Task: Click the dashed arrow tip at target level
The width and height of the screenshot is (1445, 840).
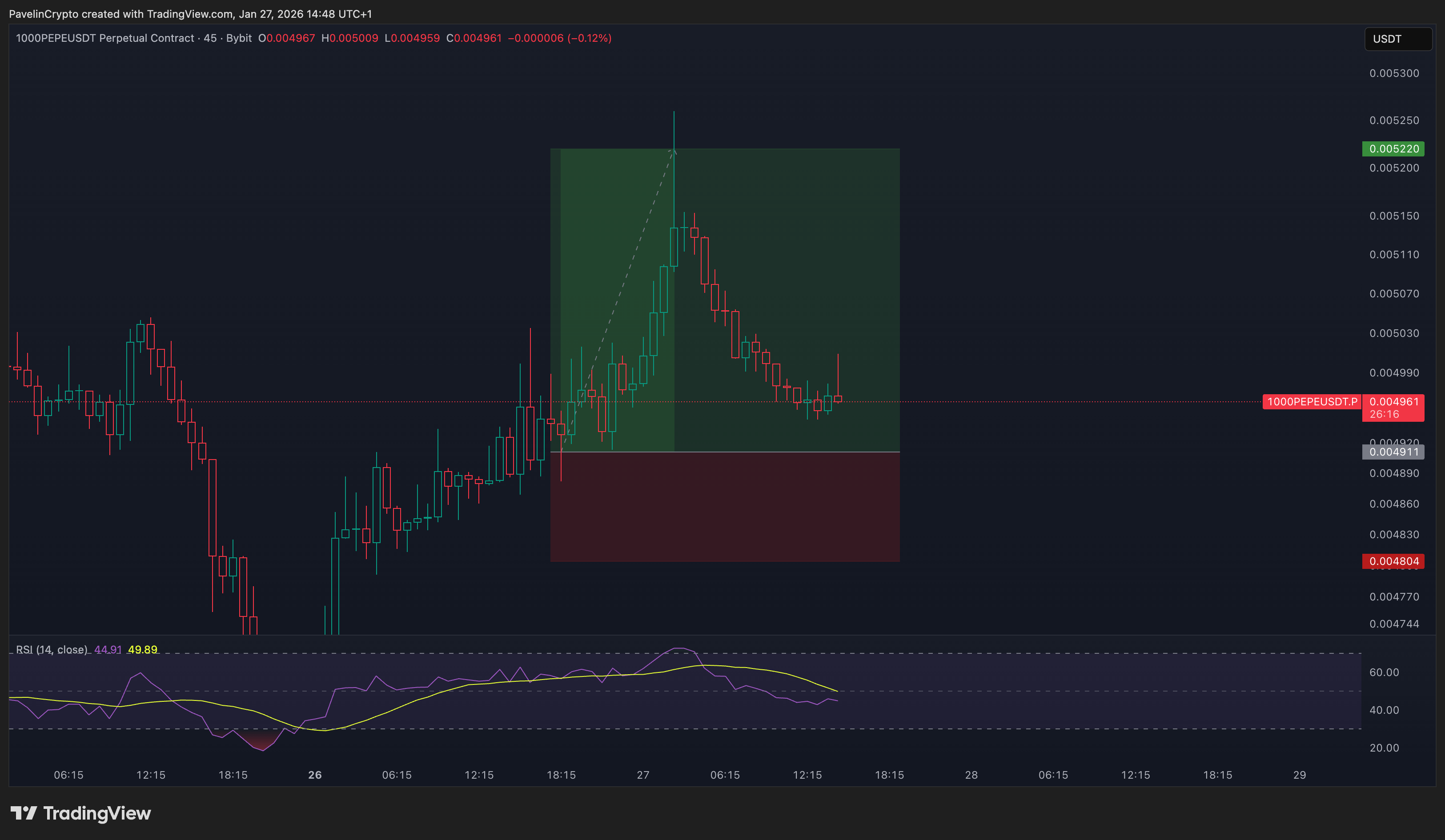Action: [674, 151]
